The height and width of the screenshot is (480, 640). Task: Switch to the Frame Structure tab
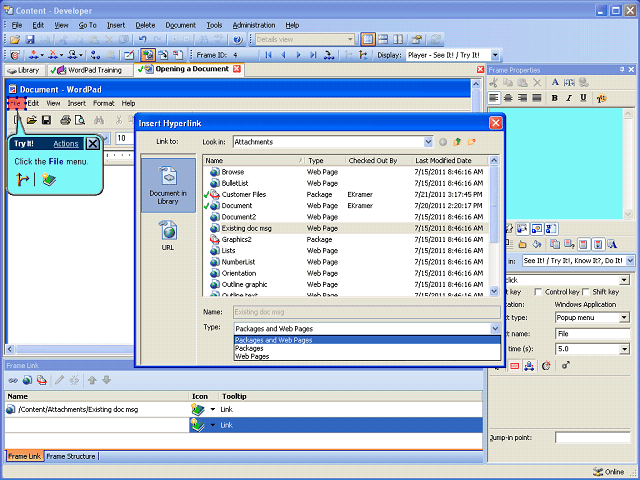click(71, 456)
